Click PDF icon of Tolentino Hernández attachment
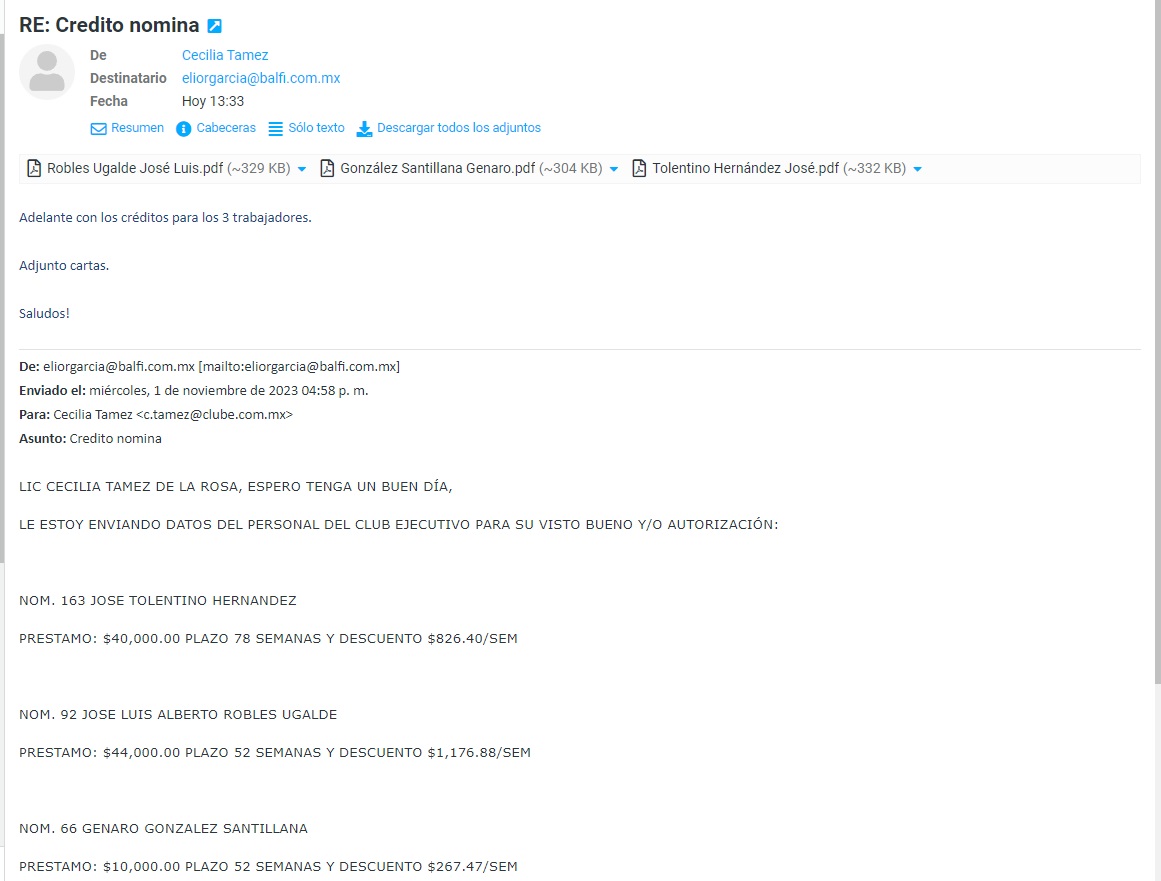Image resolution: width=1161 pixels, height=881 pixels. click(639, 168)
